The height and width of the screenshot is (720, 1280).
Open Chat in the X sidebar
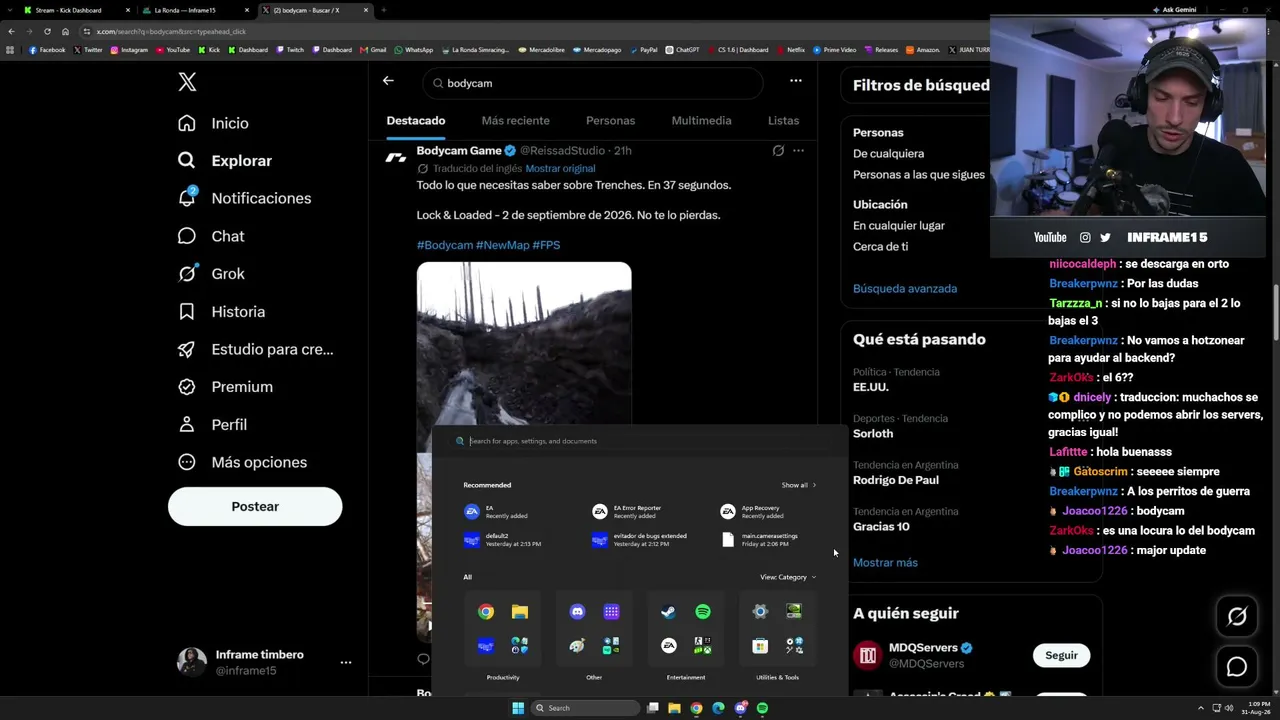[x=210, y=236]
